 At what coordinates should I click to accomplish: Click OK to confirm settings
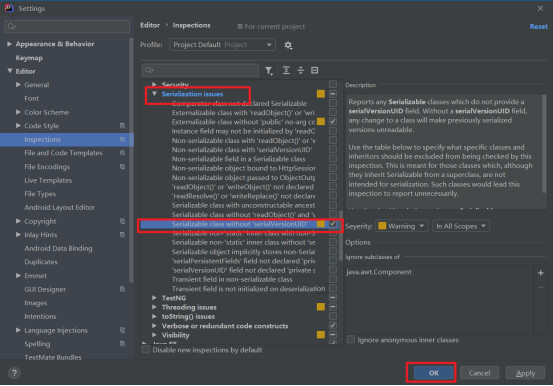(433, 373)
